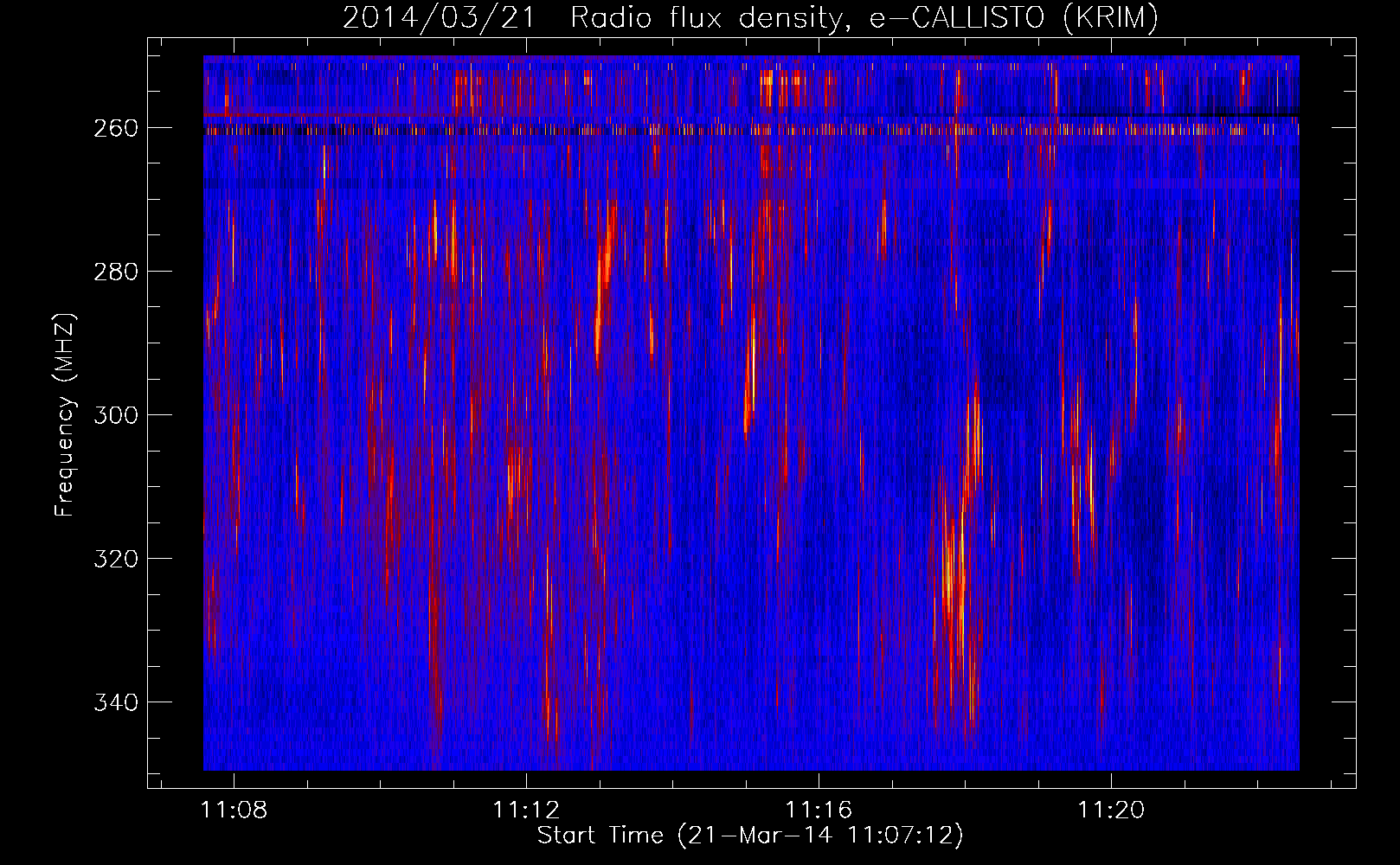Click the 280 frequency tick label
1400x865 pixels.
point(116,272)
